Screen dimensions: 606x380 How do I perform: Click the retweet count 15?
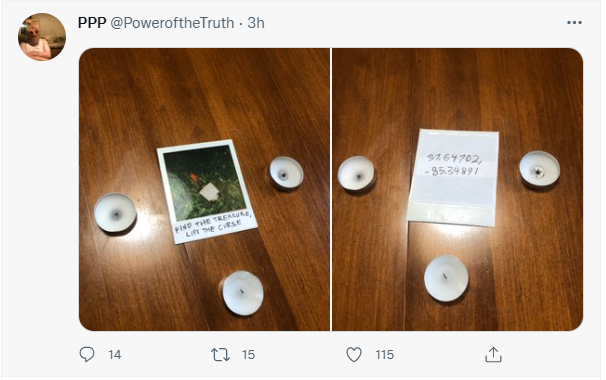coord(248,355)
